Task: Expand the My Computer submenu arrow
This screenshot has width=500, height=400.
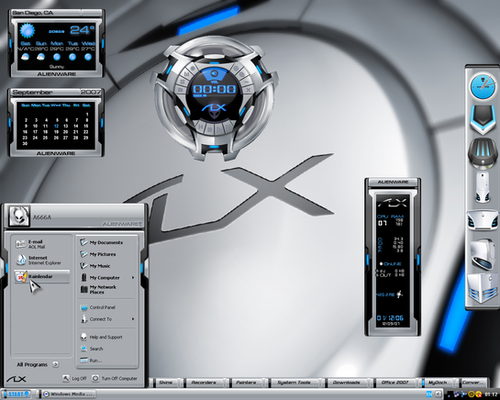Action: [133, 277]
